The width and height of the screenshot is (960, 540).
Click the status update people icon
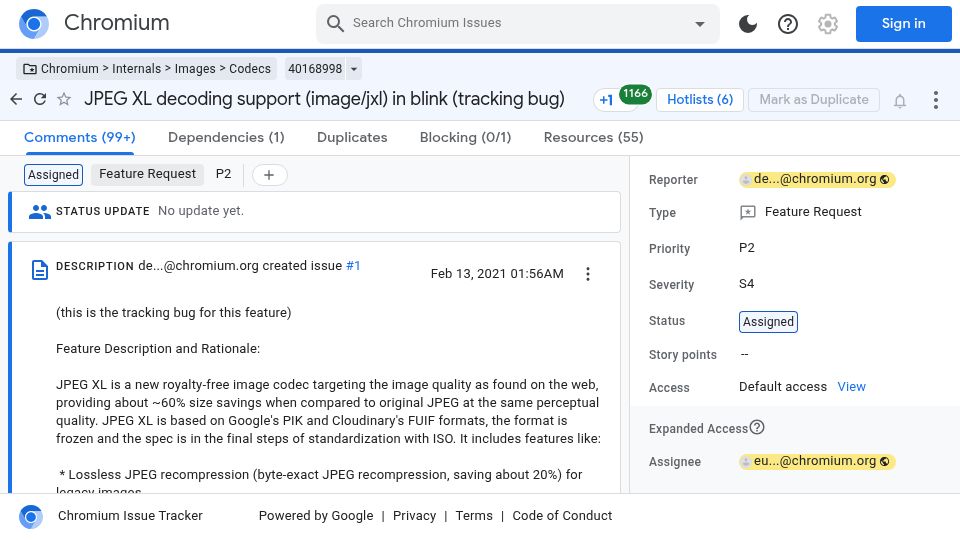coord(40,212)
